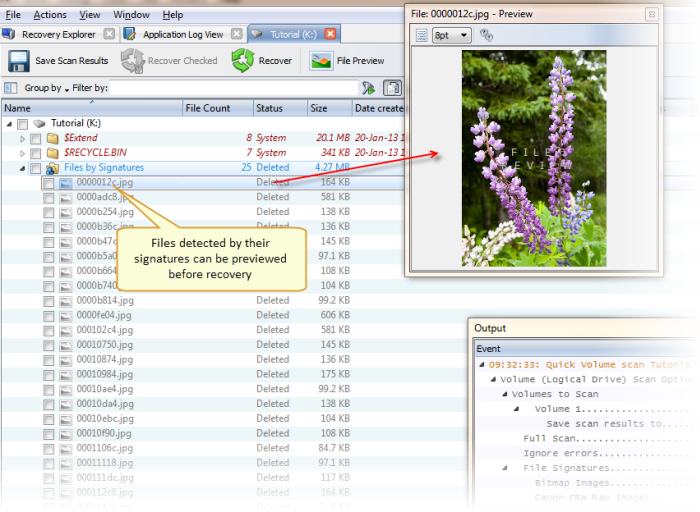Click the Group by panel icon
The height and width of the screenshot is (512, 700).
coord(12,88)
